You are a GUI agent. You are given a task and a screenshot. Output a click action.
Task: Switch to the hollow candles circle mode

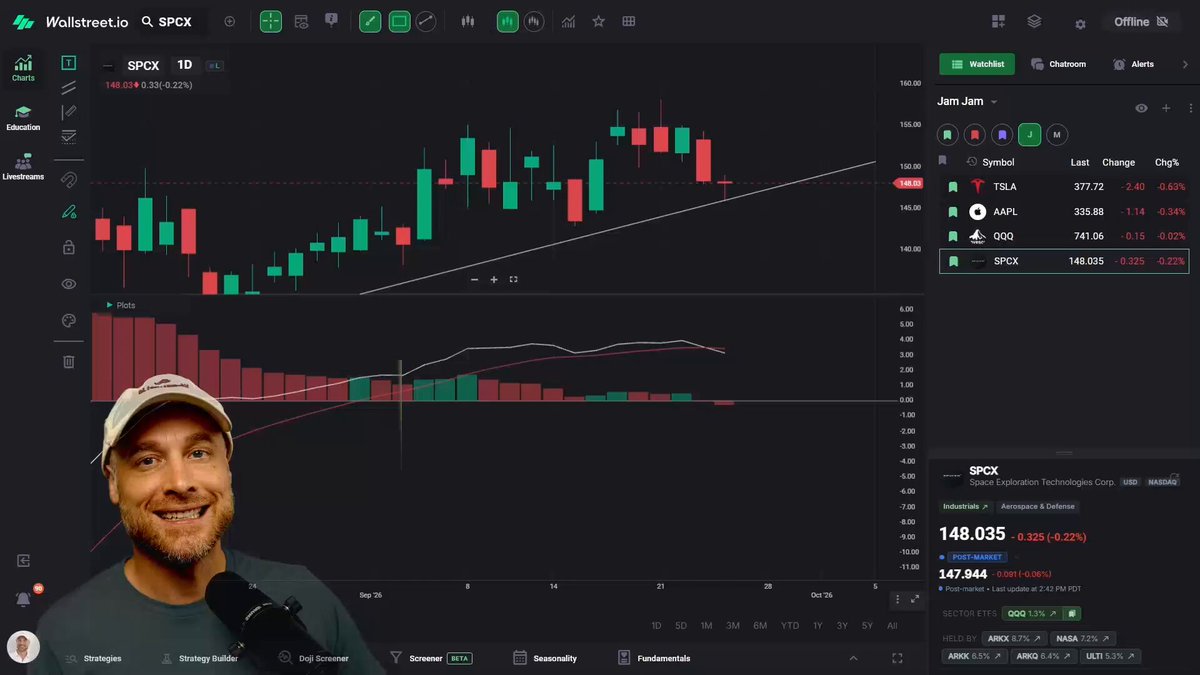[x=535, y=21]
